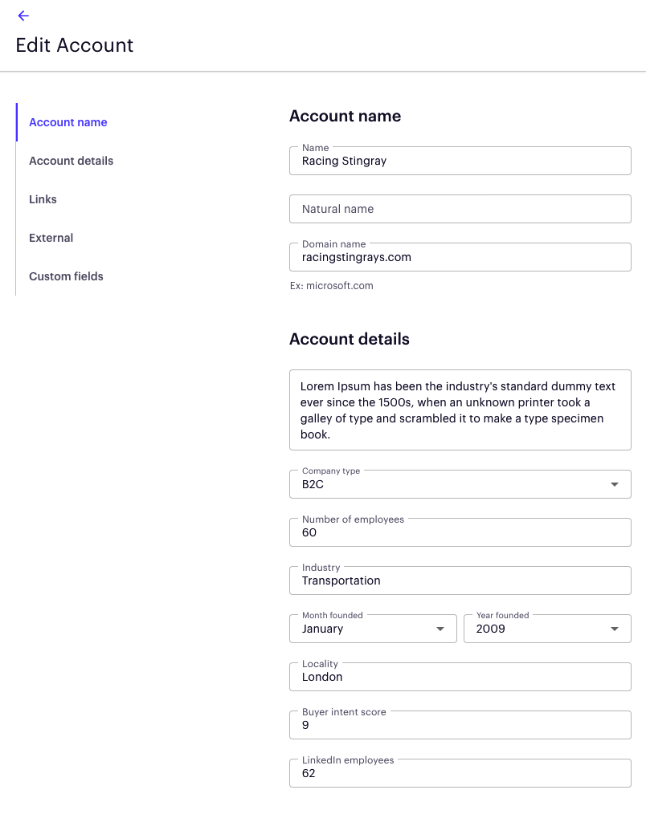Click the Number of employees field
This screenshot has height=813, width=654.
(x=460, y=532)
